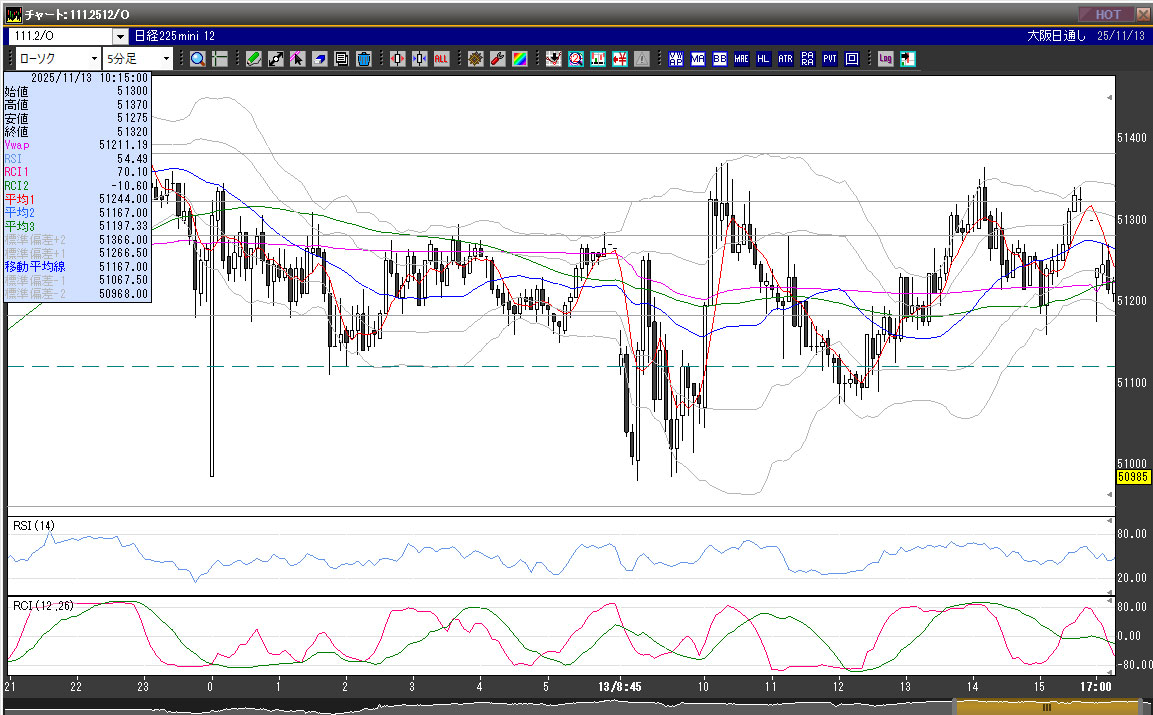Toggle the VWAP indicator button
Screen dimensions: 1153x715
[676, 59]
